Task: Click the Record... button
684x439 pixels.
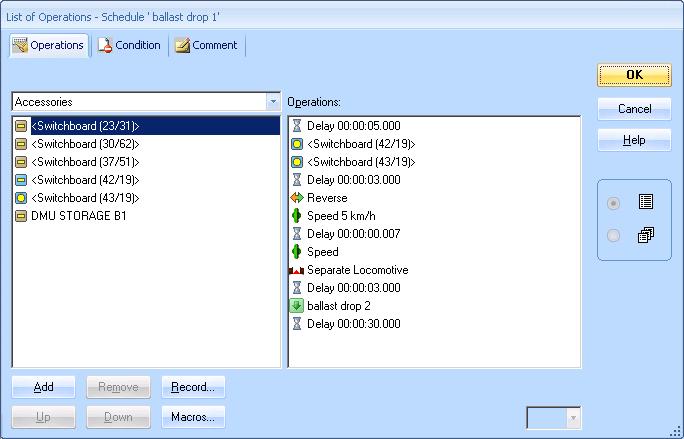Action: click(193, 387)
